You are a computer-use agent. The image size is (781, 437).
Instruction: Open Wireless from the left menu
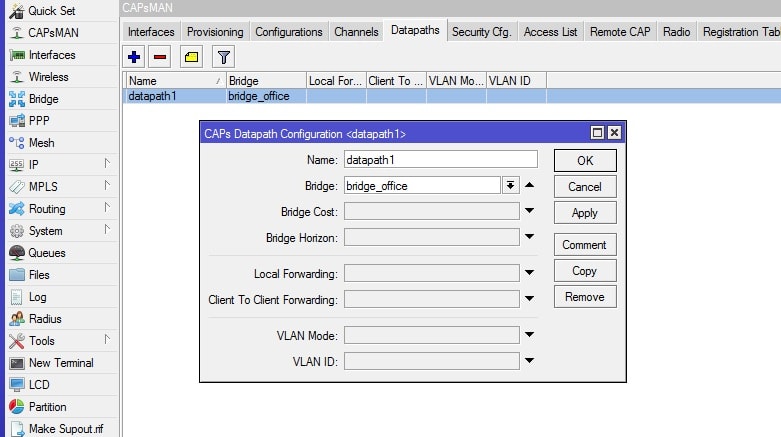tap(48, 77)
